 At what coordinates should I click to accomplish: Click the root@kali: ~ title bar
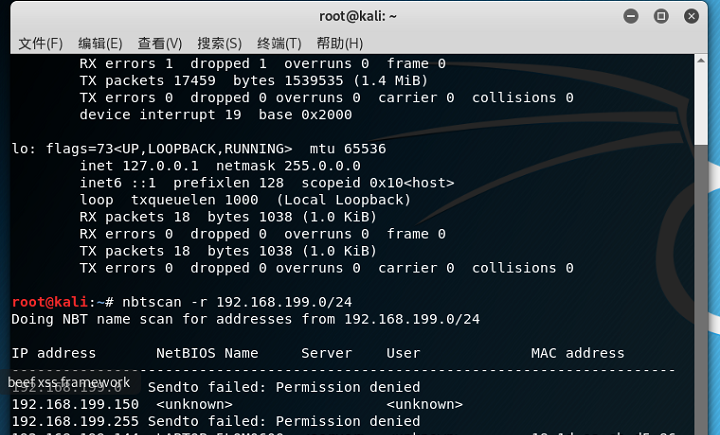[x=358, y=17]
